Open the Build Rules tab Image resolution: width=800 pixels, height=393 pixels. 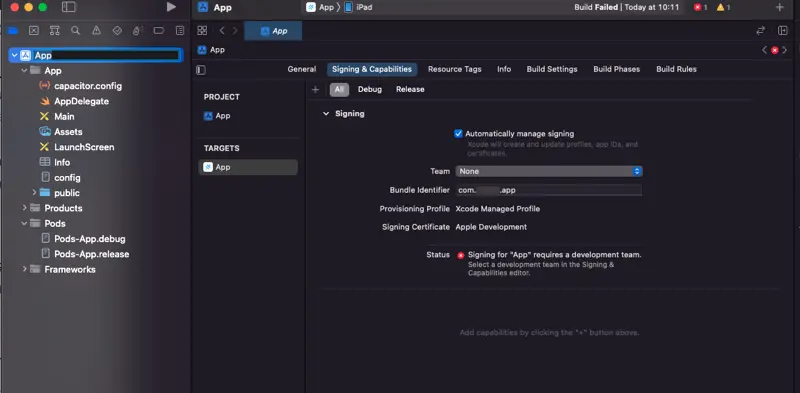pos(676,69)
